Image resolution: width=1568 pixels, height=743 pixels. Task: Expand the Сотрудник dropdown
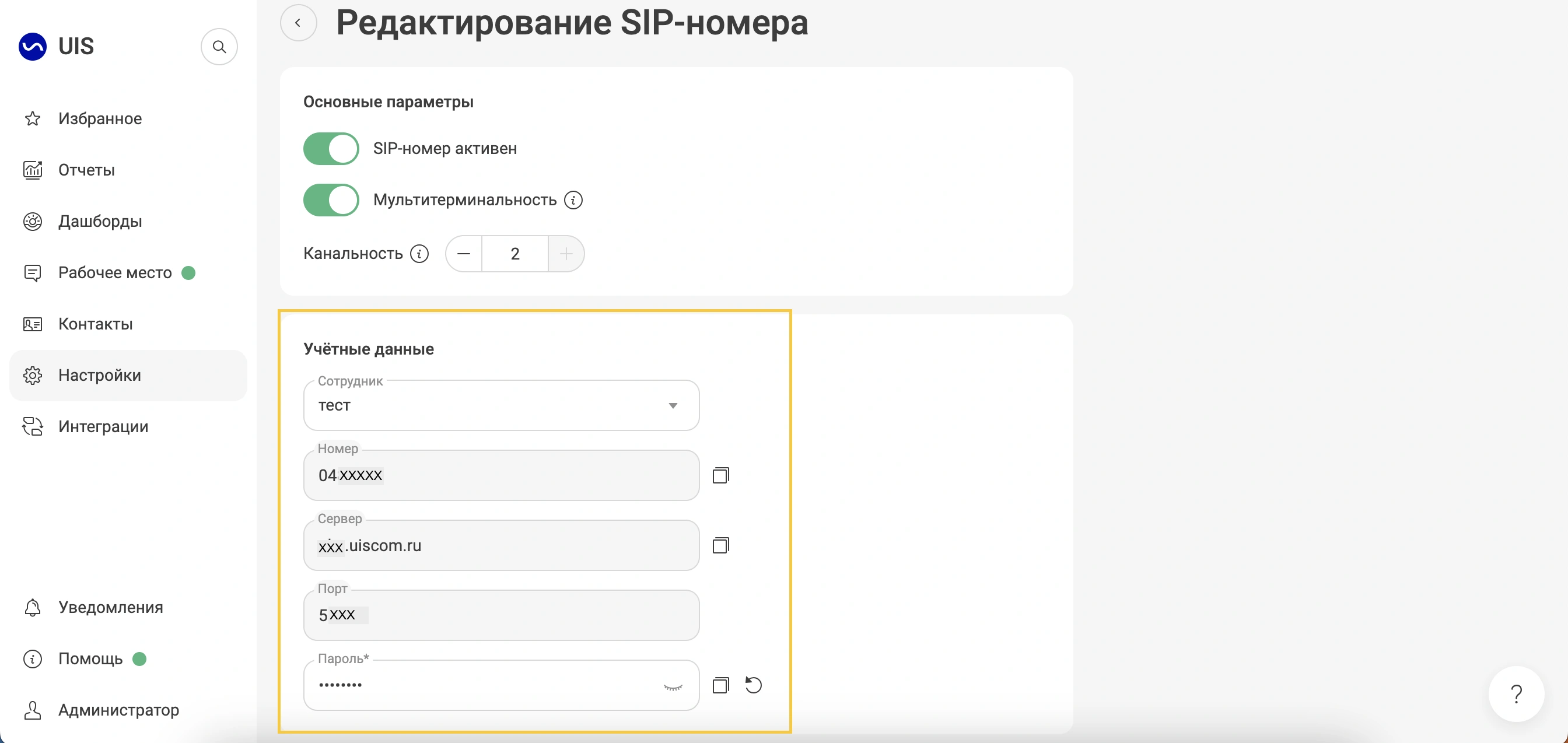(x=673, y=406)
